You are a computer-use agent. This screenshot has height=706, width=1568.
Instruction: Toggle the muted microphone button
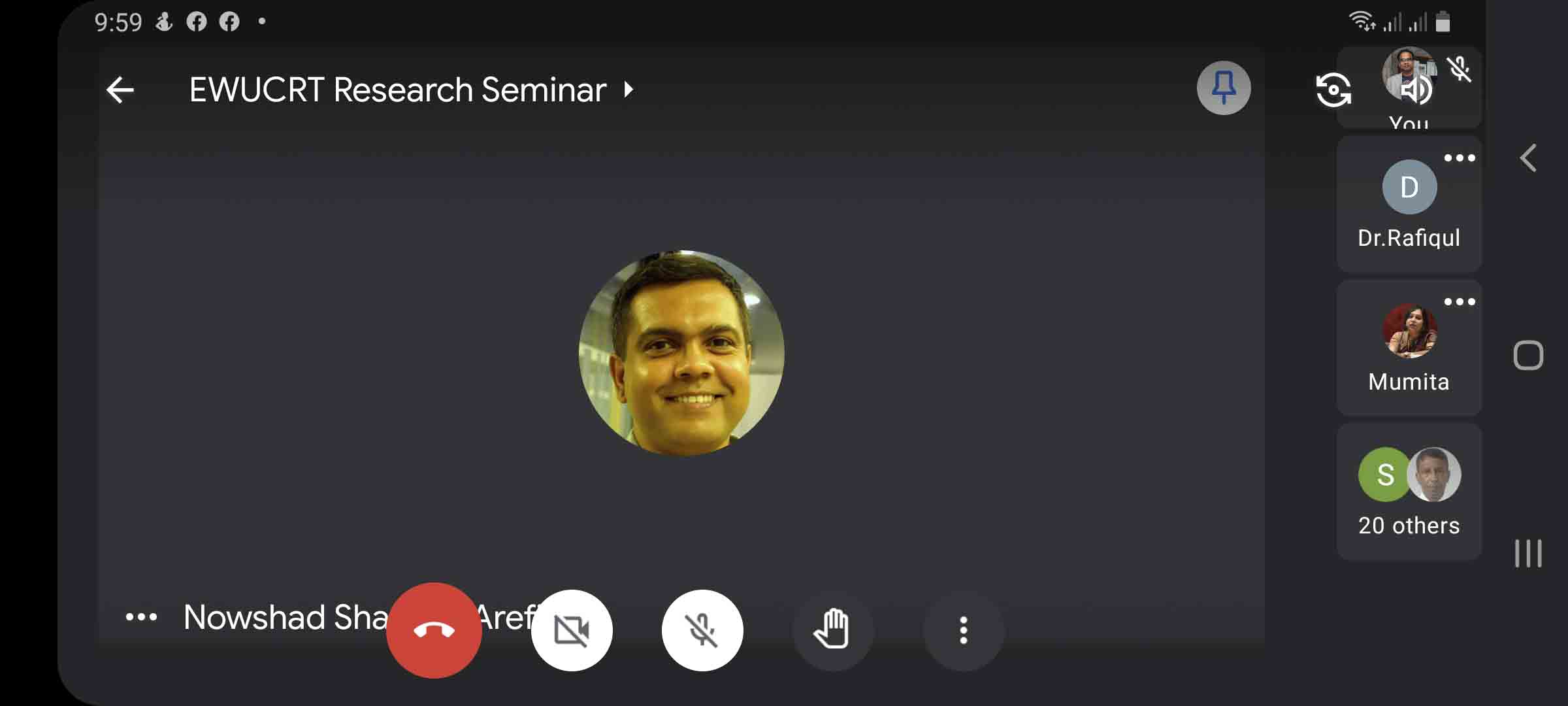702,630
